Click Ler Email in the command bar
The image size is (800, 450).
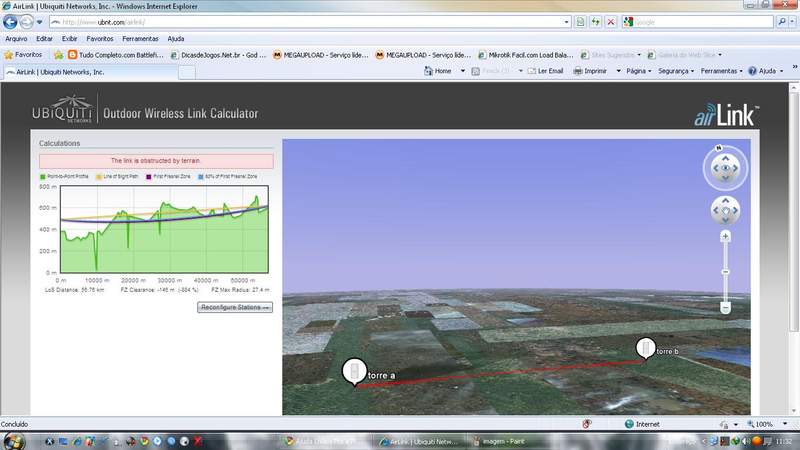[x=545, y=71]
